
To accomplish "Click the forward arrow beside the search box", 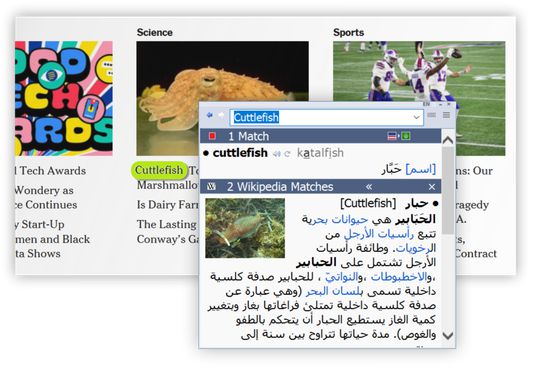I will pyautogui.click(x=221, y=116).
